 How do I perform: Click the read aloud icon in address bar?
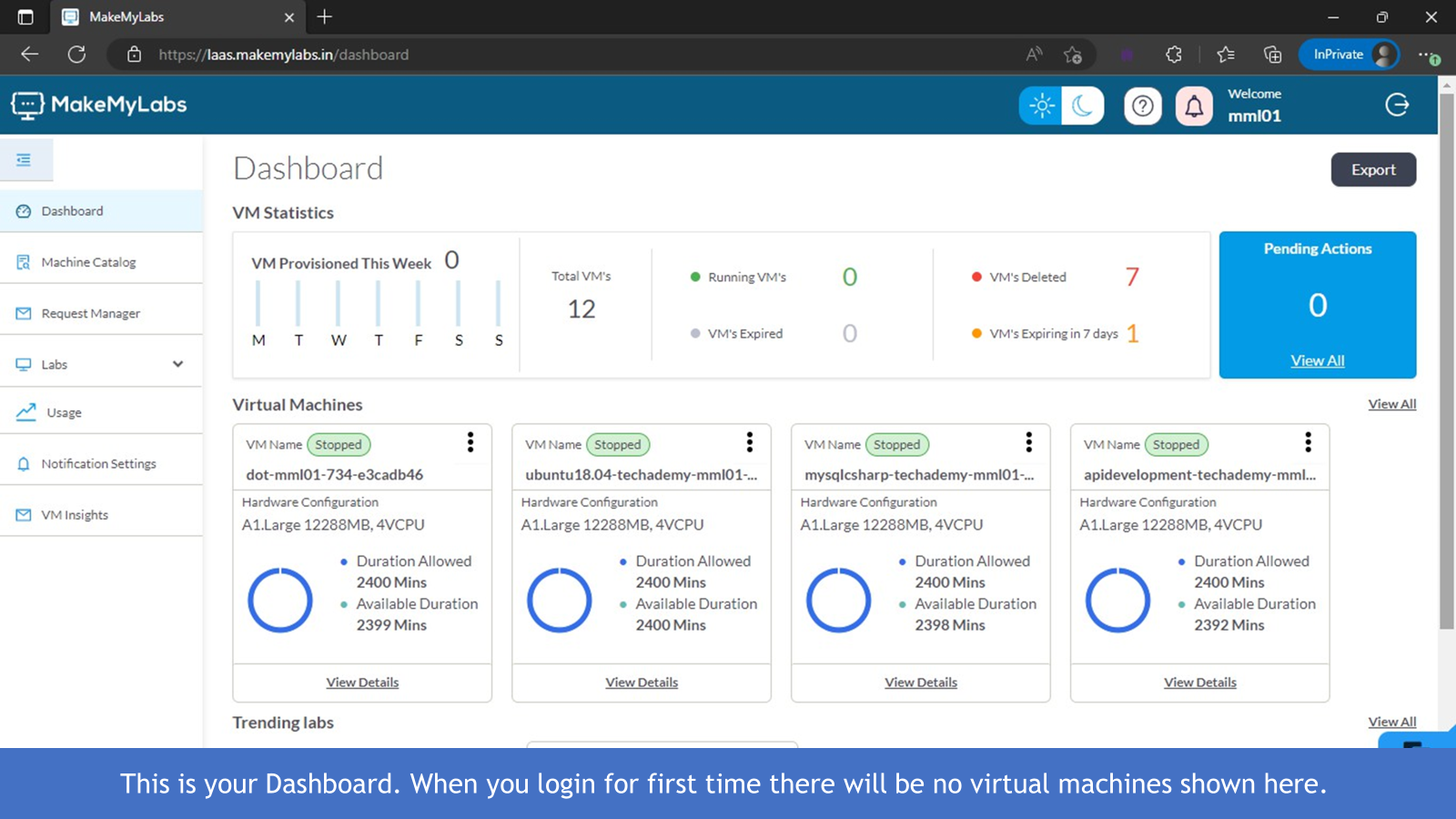coord(1034,55)
